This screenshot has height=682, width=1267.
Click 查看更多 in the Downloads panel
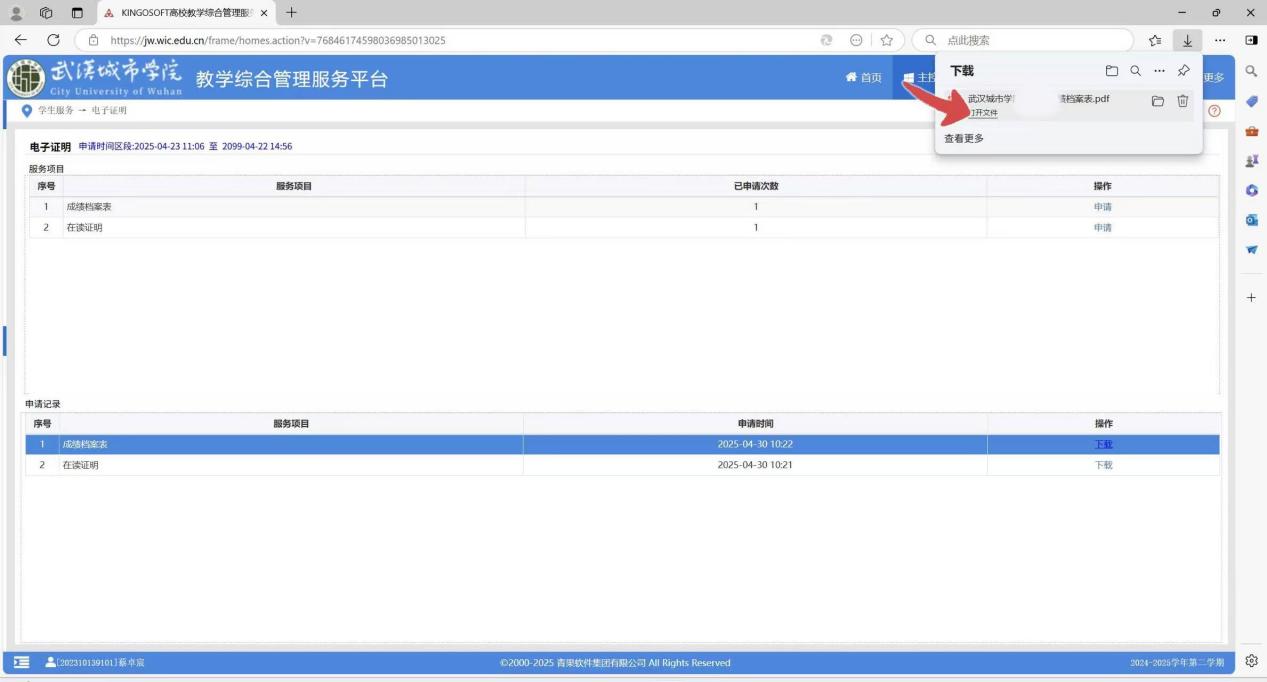pos(964,139)
